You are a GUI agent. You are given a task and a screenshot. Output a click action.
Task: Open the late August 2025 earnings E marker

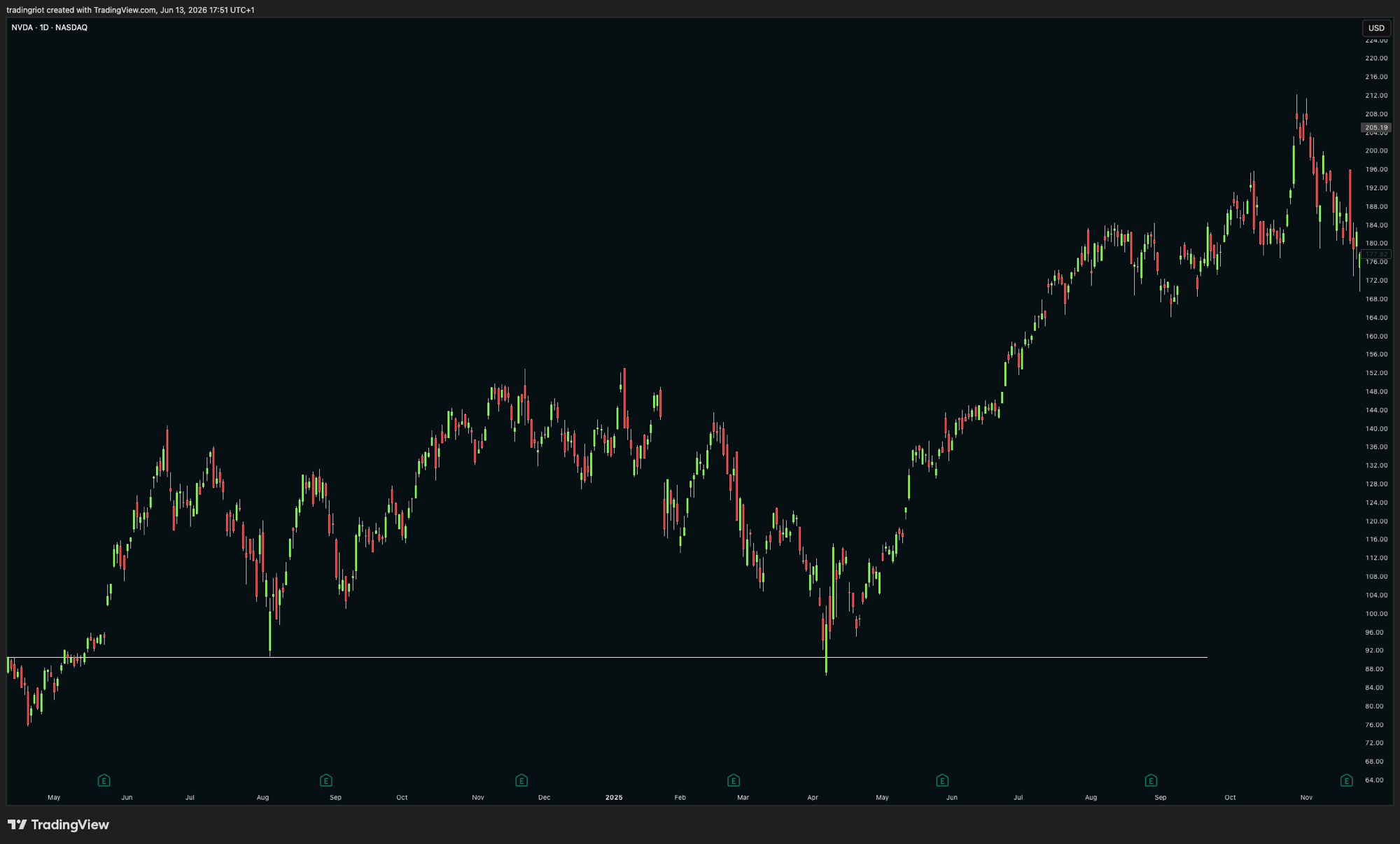pos(1151,780)
